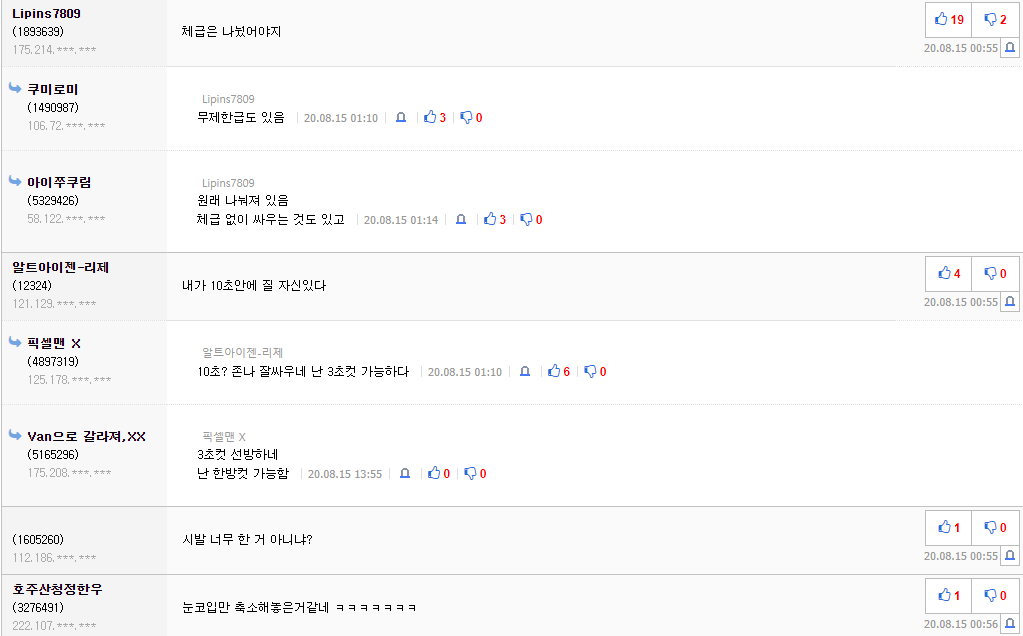Report the 픽셀맨 X reply via bell icon

coord(525,371)
